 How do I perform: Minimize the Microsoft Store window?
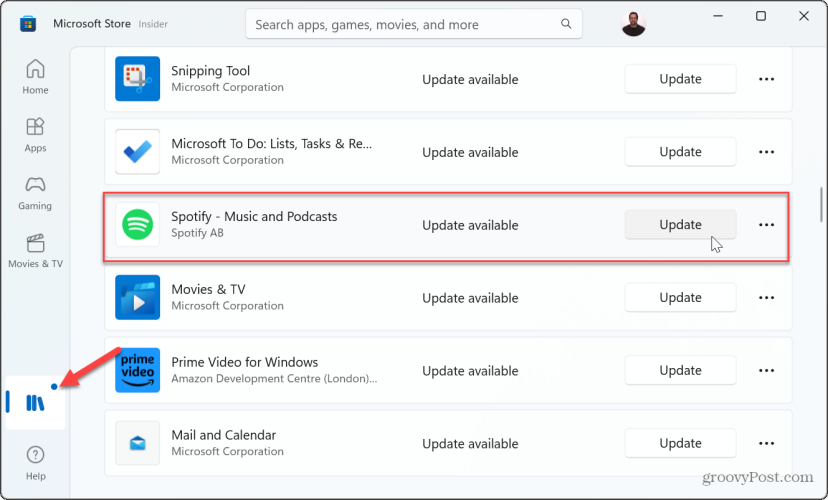pyautogui.click(x=718, y=16)
